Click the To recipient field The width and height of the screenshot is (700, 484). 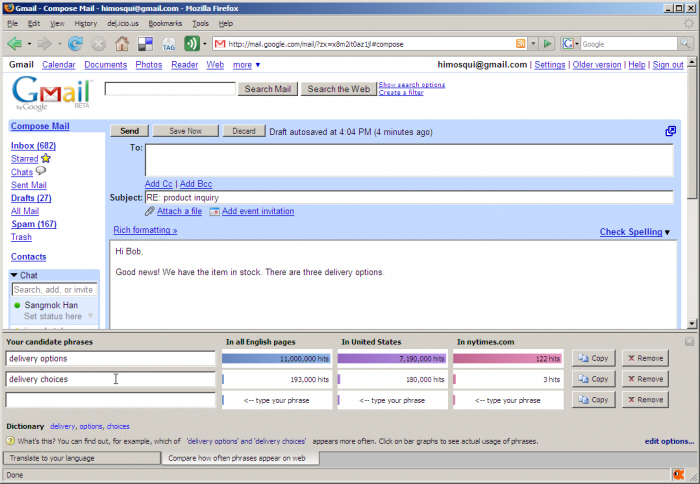point(409,160)
